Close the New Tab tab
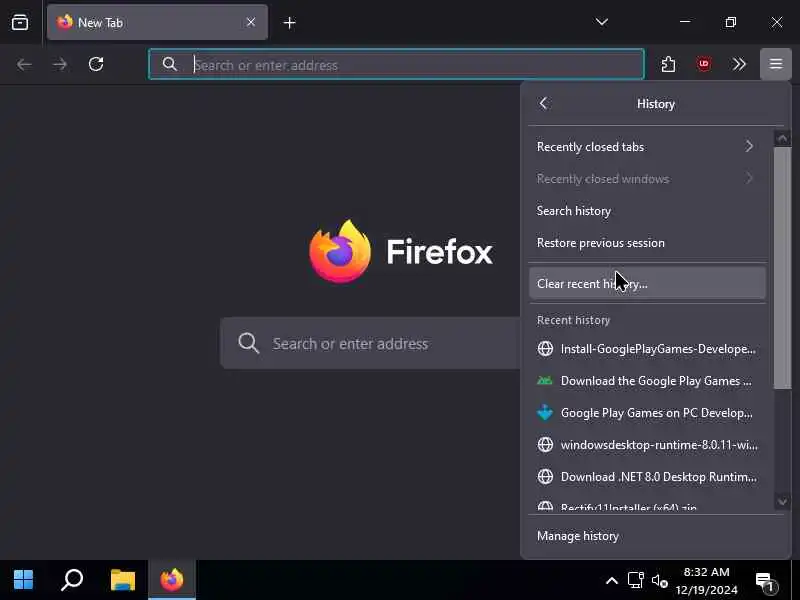 (x=251, y=22)
